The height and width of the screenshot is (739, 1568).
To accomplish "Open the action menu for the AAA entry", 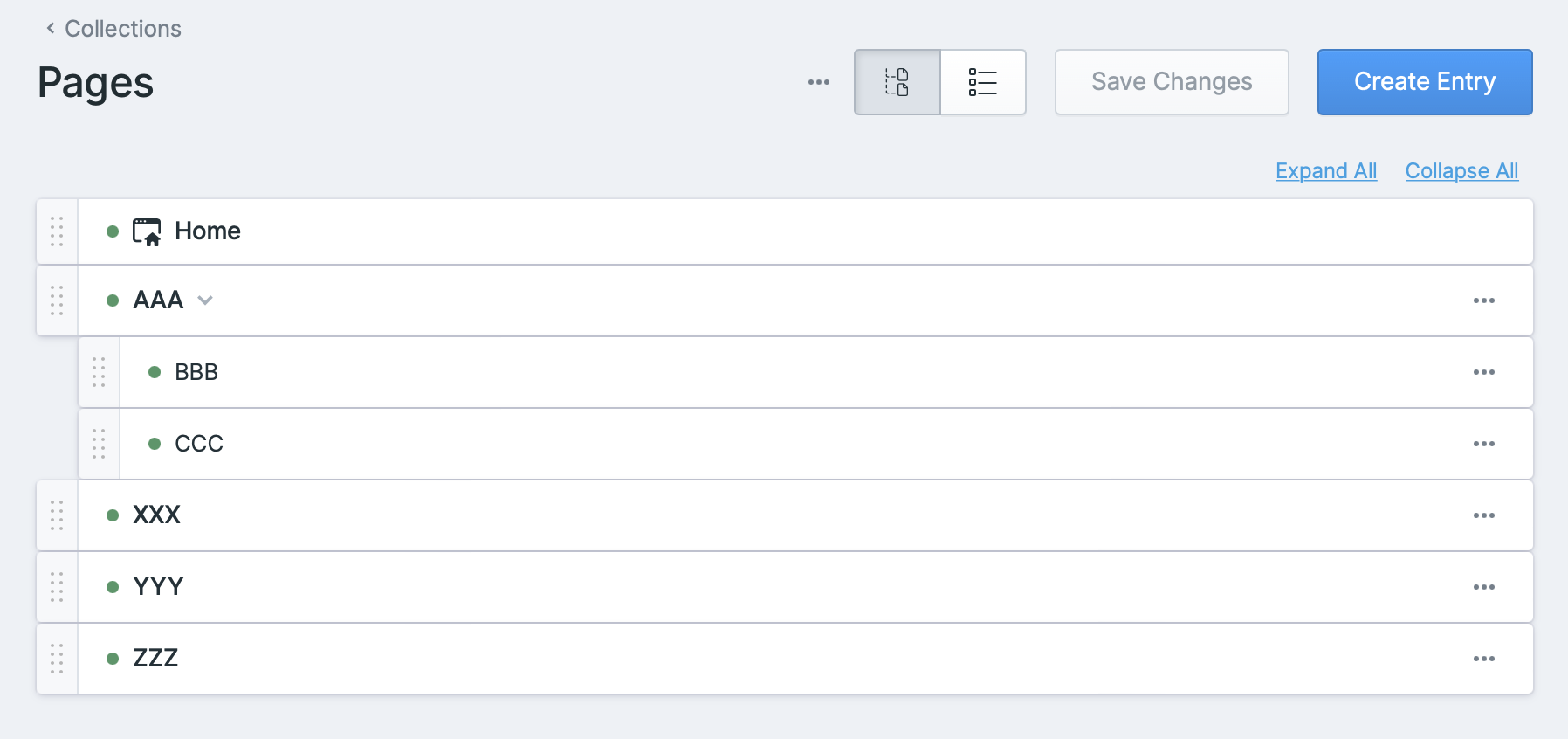I will pyautogui.click(x=1484, y=300).
